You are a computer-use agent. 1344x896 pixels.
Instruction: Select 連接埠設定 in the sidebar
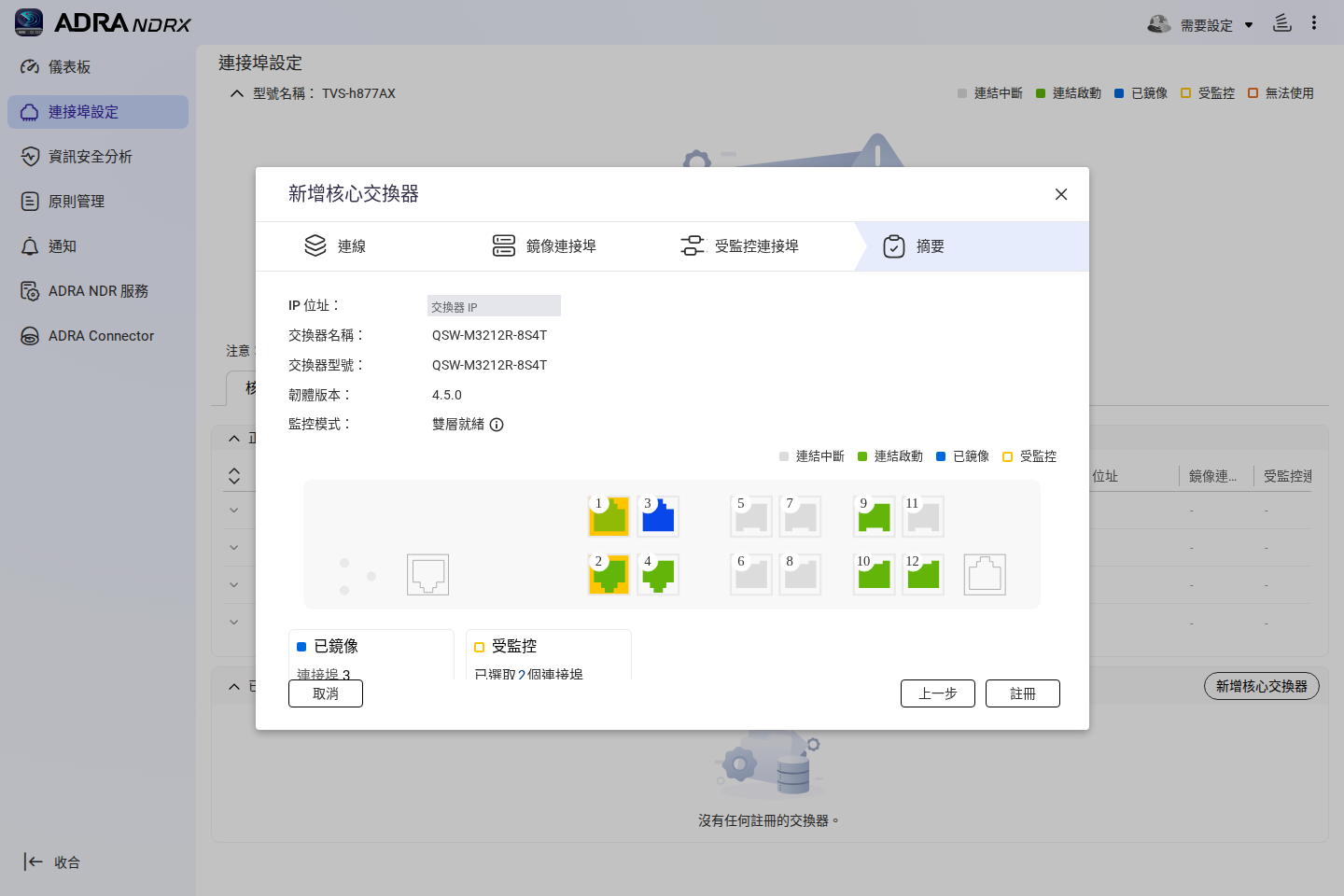click(98, 112)
